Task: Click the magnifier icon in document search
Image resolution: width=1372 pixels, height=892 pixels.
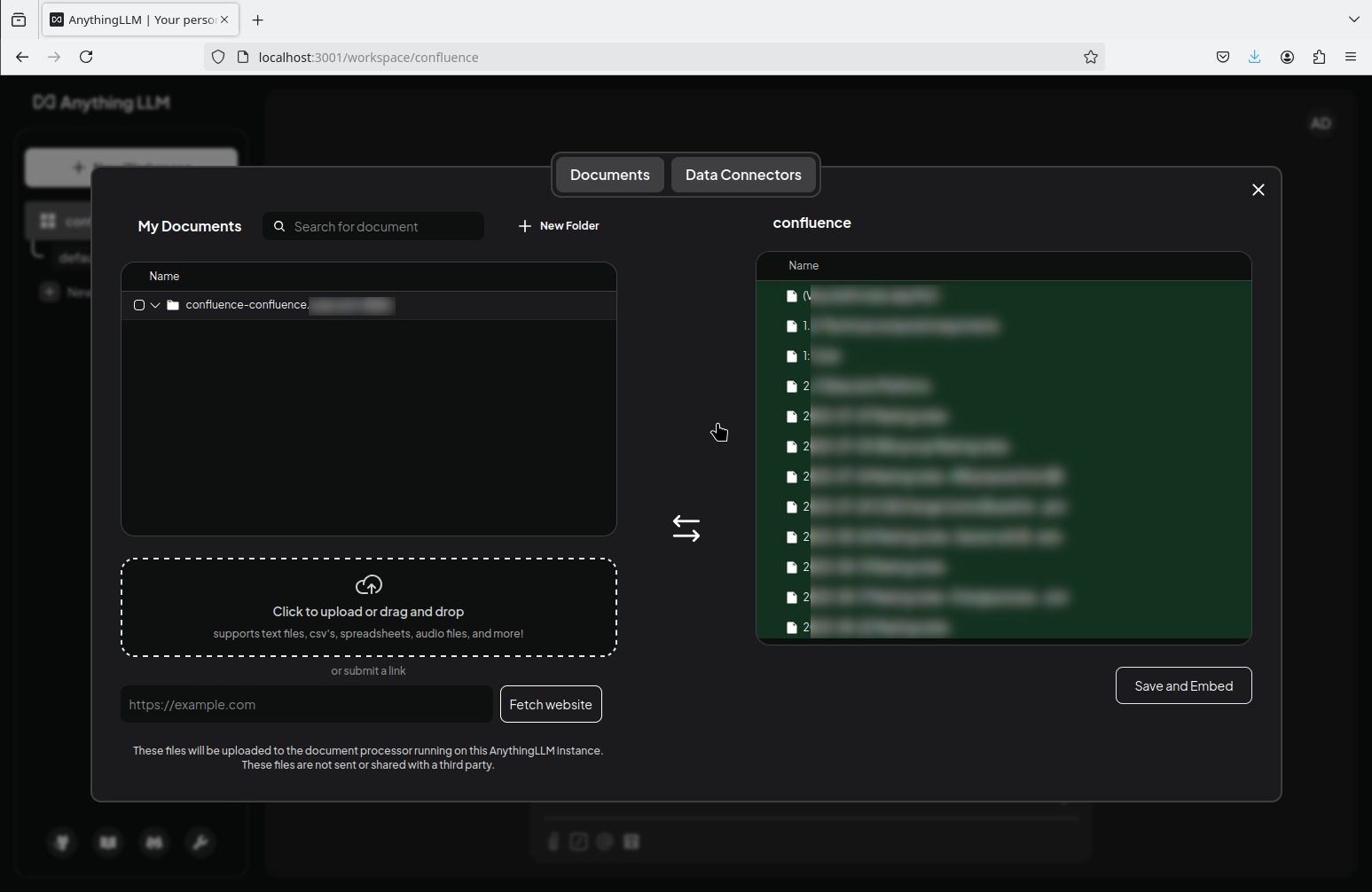Action: coord(279,226)
